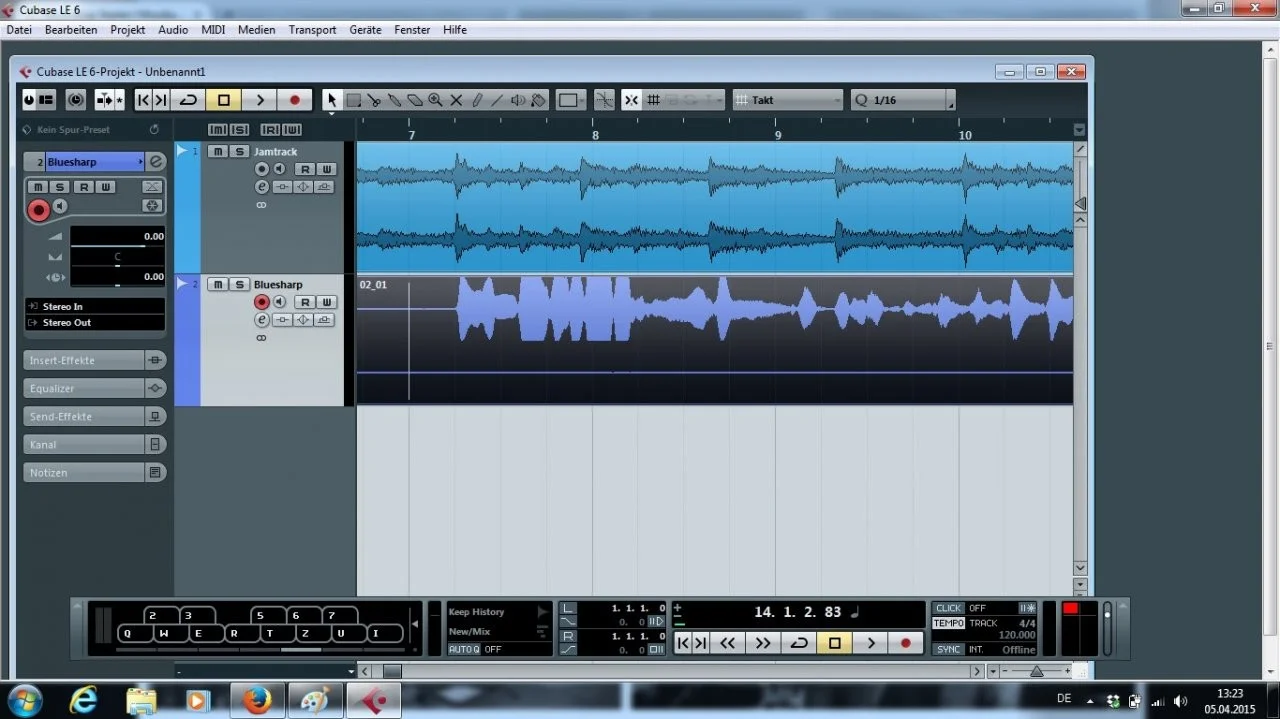This screenshot has height=719, width=1280.
Task: Pick the Glue tool from the toolbar
Action: 395,100
